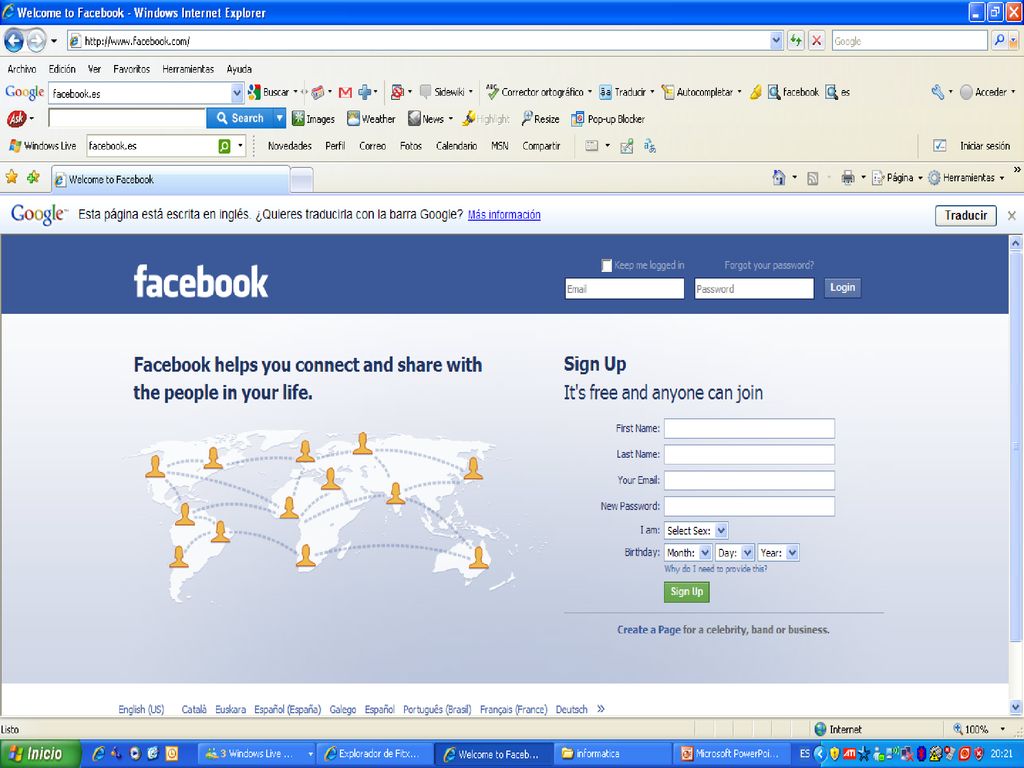Click the First Name input field
Viewport: 1024px width, 768px height.
coord(749,428)
